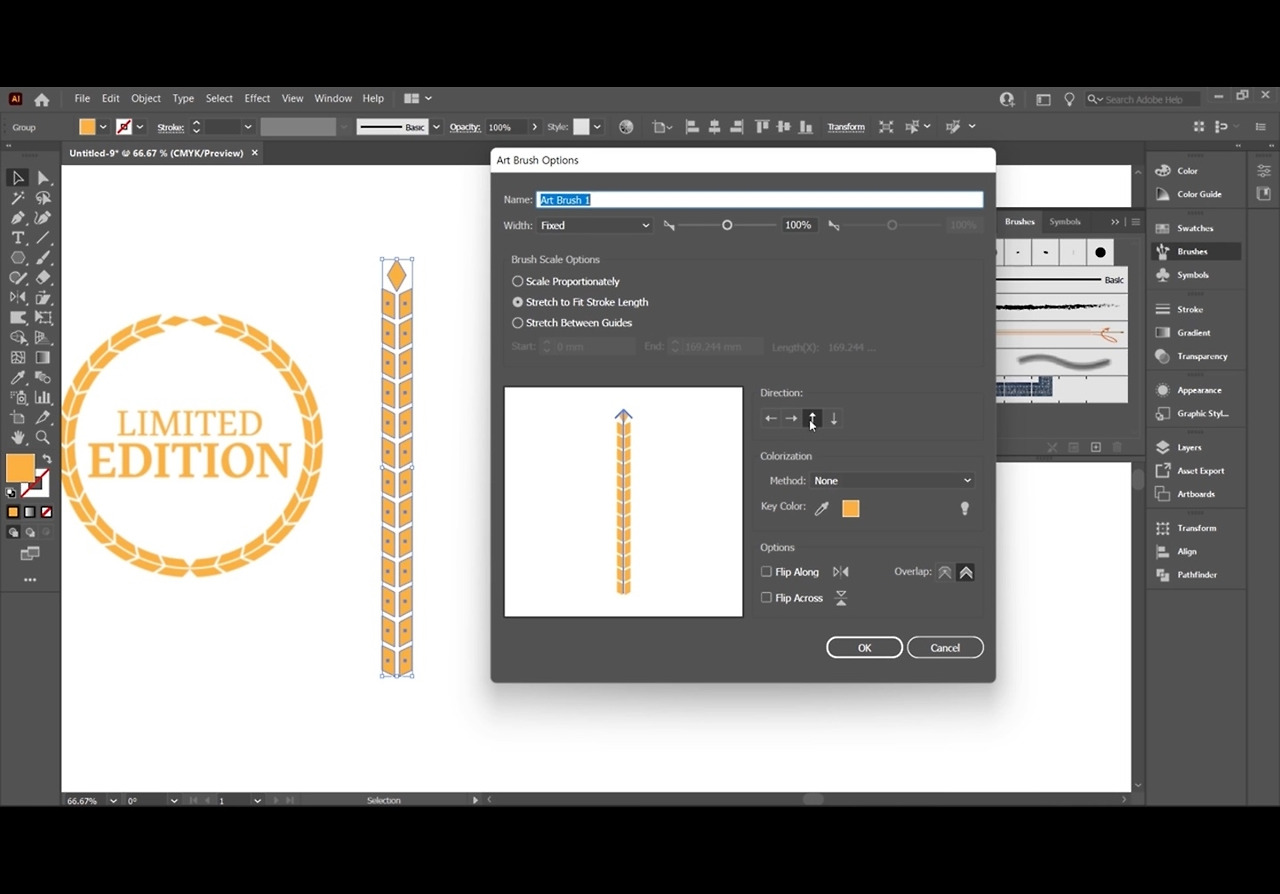Switch toolbar to Gradient fill mode
This screenshot has height=894, width=1280.
click(29, 512)
